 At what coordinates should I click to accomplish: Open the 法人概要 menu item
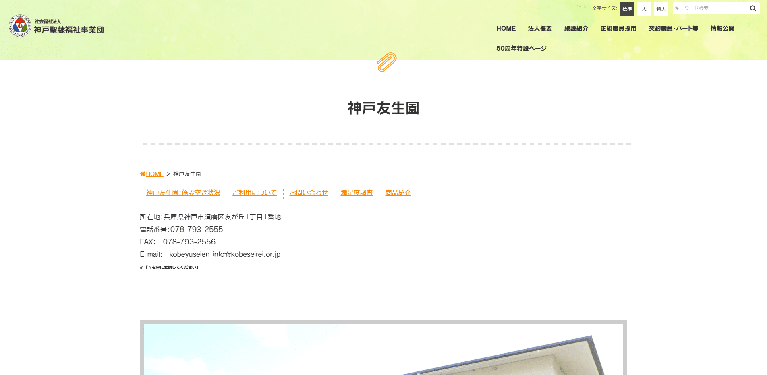coord(540,29)
